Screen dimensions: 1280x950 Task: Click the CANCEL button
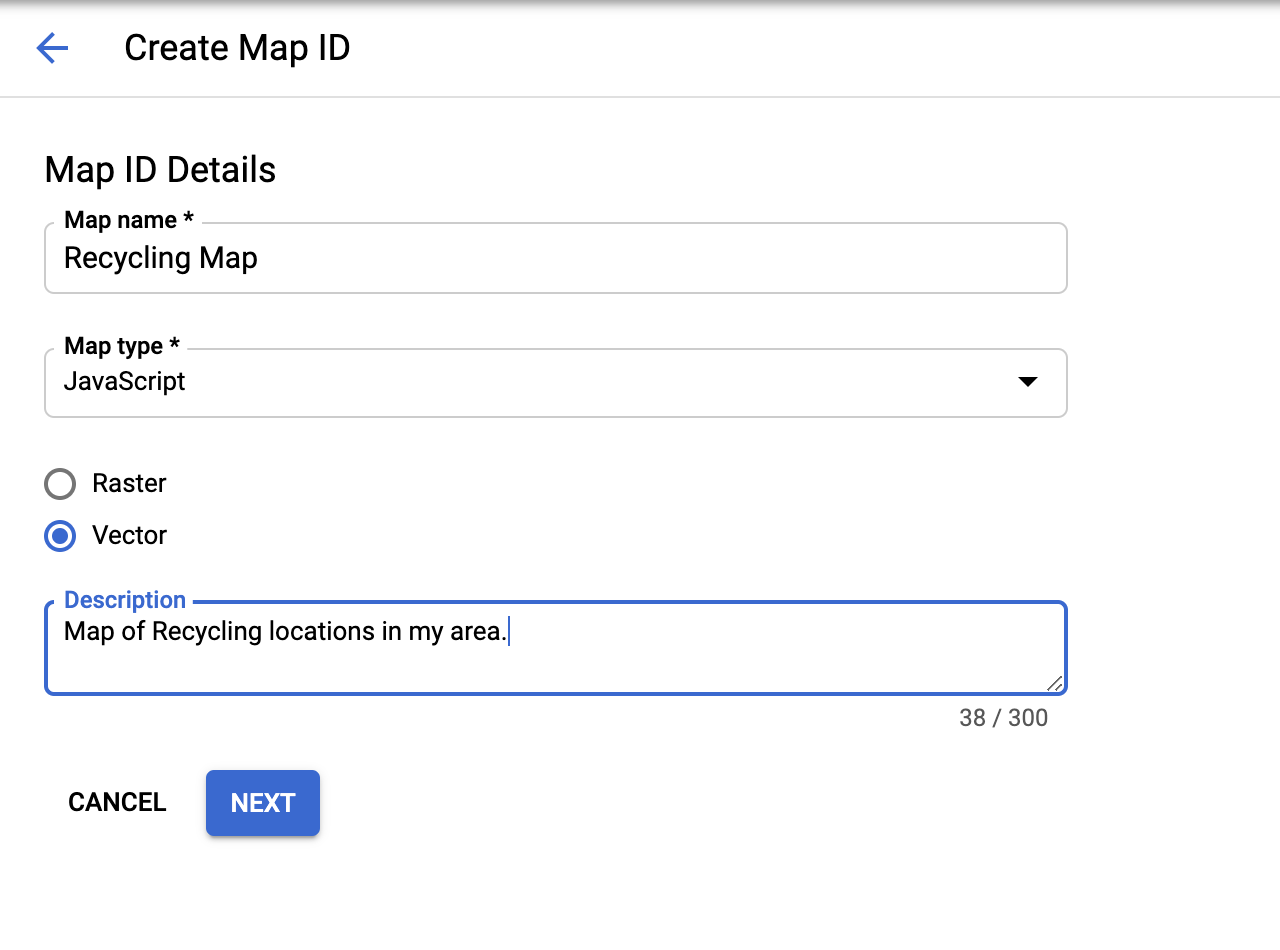(x=117, y=803)
